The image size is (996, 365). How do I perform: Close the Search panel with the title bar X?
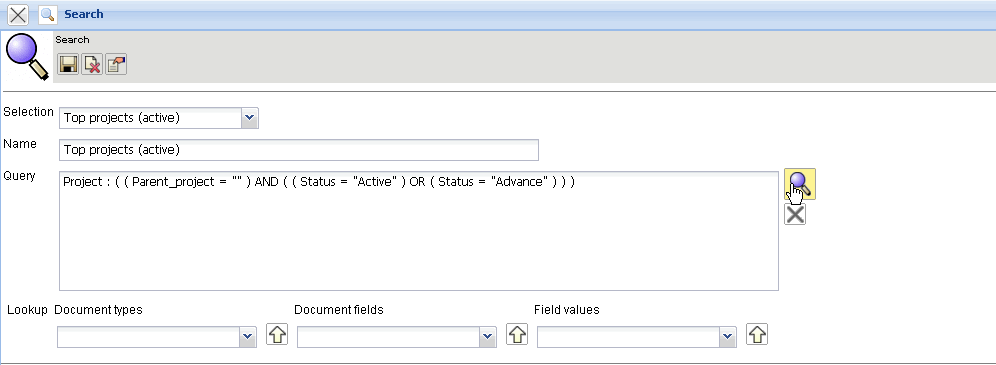tap(18, 14)
